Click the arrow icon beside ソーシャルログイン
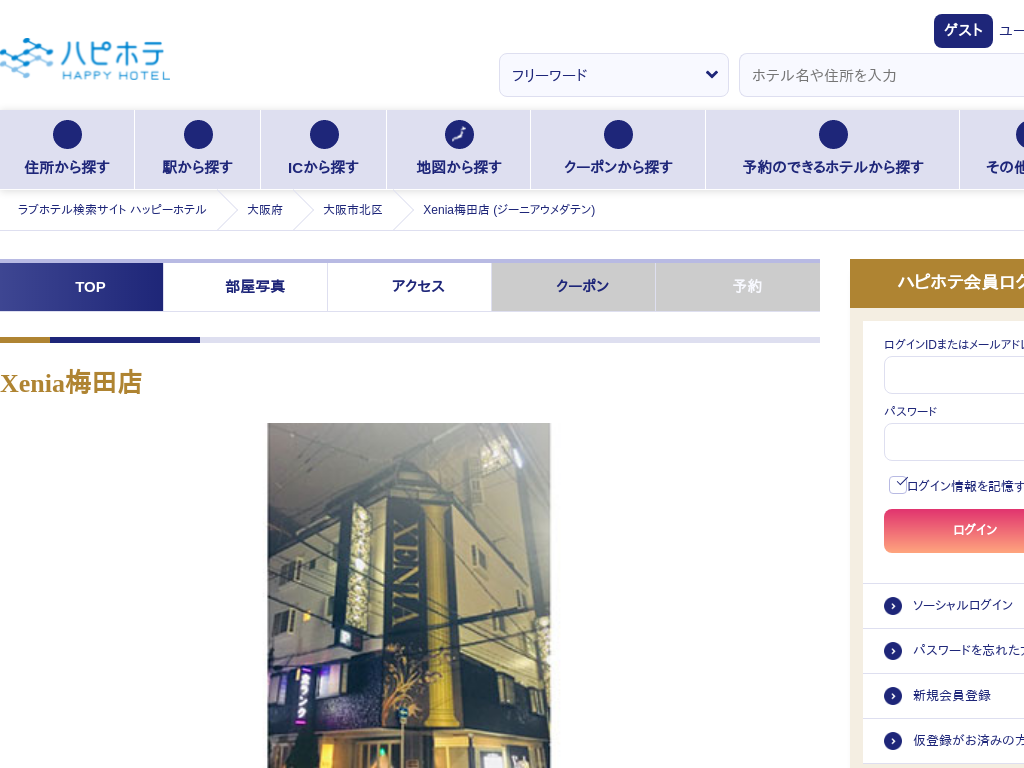1024x768 pixels. [x=893, y=606]
